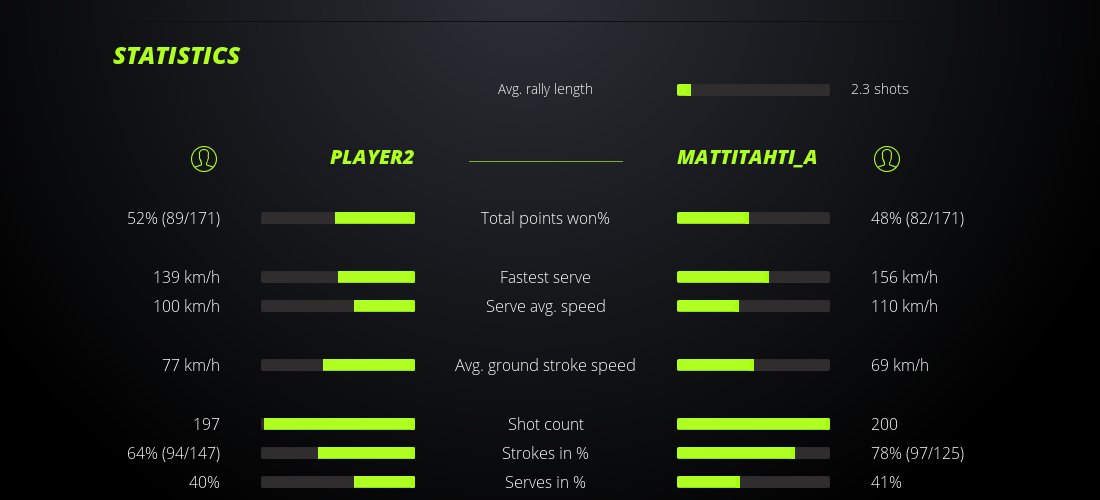Click Mattitahti_A's fastest serve bar
This screenshot has width=1100, height=500.
pyautogui.click(x=753, y=277)
